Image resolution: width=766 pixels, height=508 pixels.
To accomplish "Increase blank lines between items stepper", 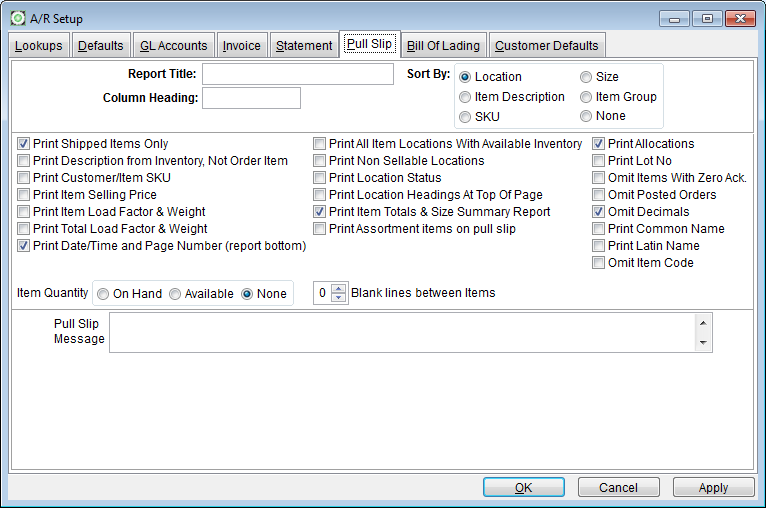I will point(338,289).
